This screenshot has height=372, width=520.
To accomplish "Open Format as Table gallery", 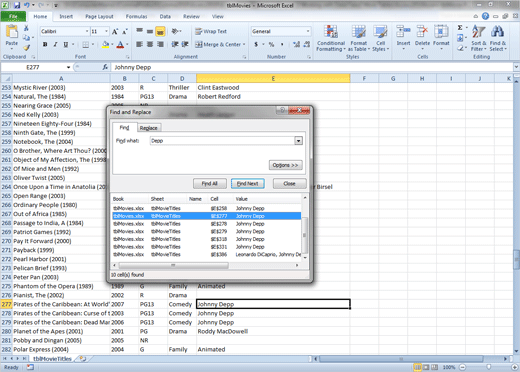I will tap(359, 38).
